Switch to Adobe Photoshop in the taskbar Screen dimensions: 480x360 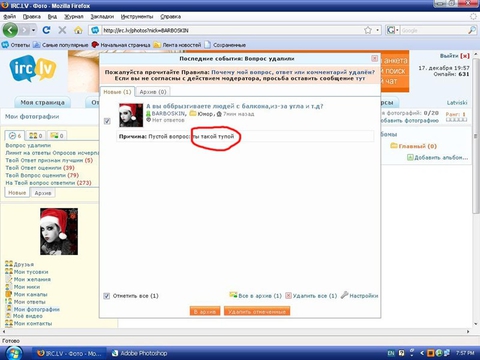coord(139,353)
